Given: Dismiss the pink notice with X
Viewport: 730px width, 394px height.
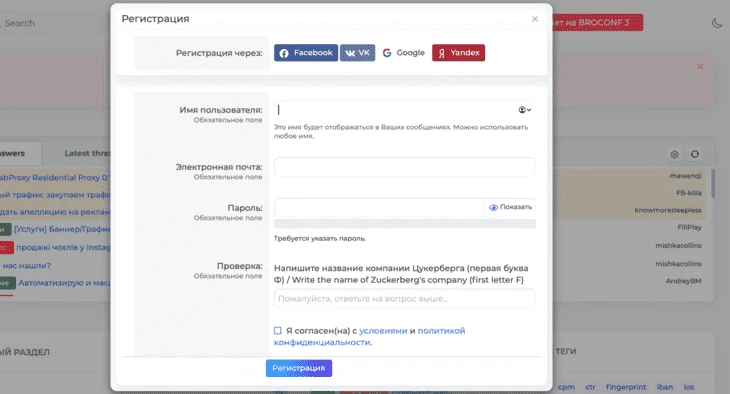Looking at the screenshot, I should click(700, 67).
